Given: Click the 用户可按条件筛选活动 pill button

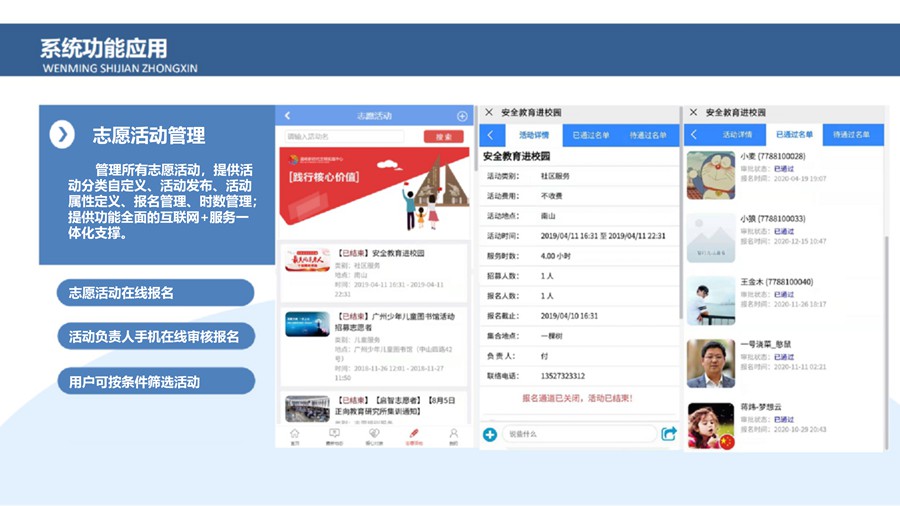Looking at the screenshot, I should [155, 381].
